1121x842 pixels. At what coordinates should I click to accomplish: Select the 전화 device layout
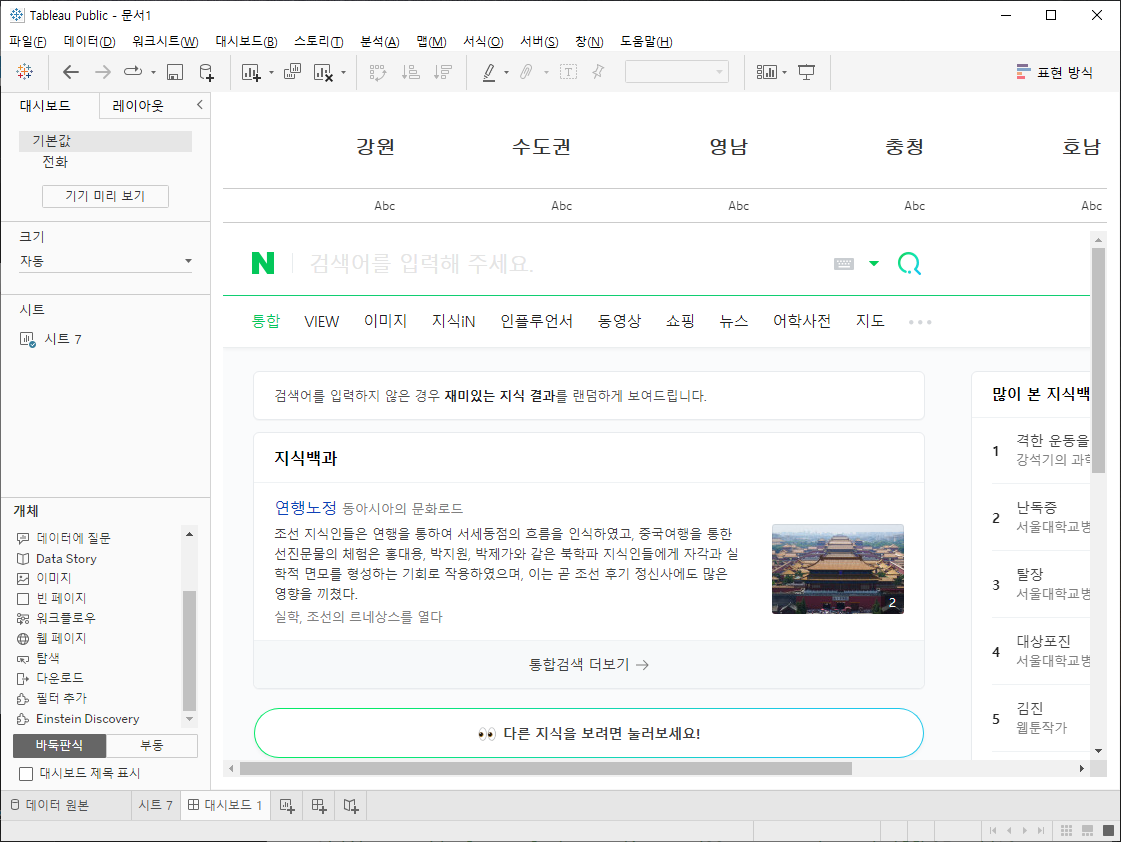(x=55, y=162)
